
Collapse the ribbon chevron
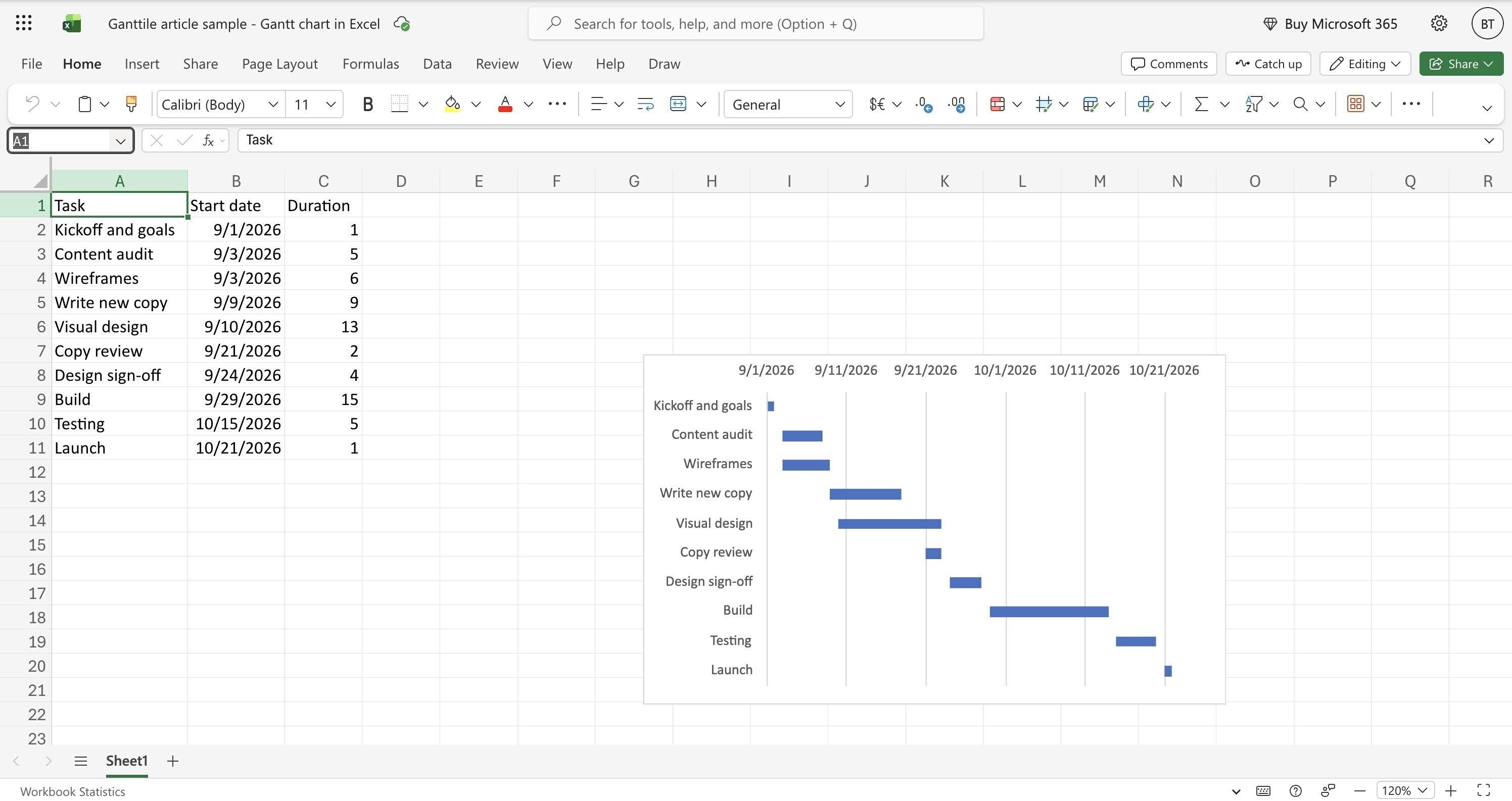click(x=1487, y=109)
